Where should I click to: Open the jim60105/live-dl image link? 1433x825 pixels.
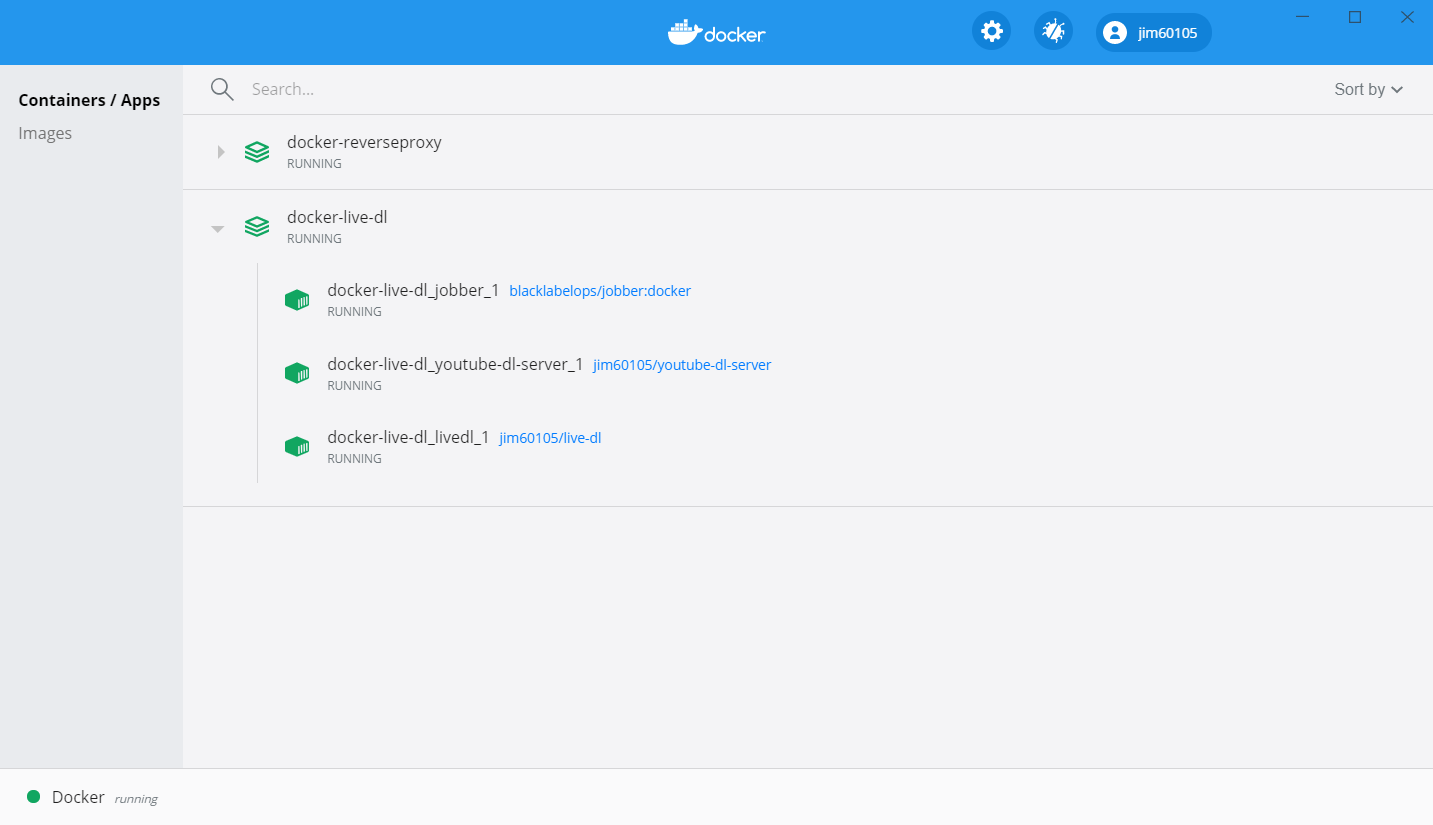click(550, 438)
